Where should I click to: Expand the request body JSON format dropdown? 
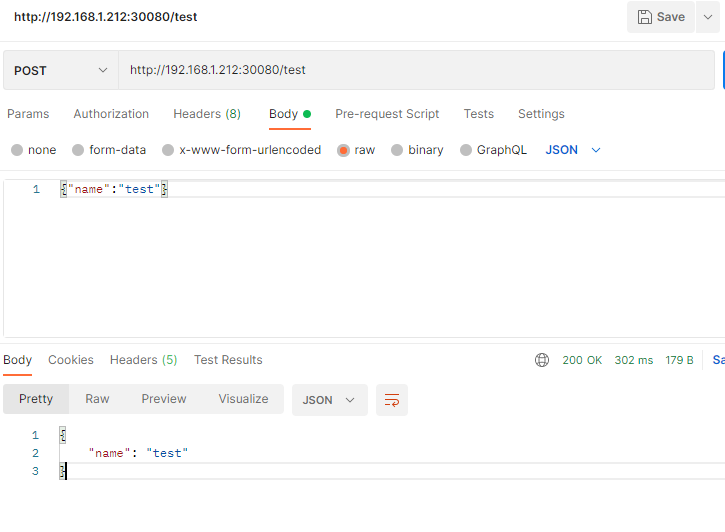click(574, 150)
